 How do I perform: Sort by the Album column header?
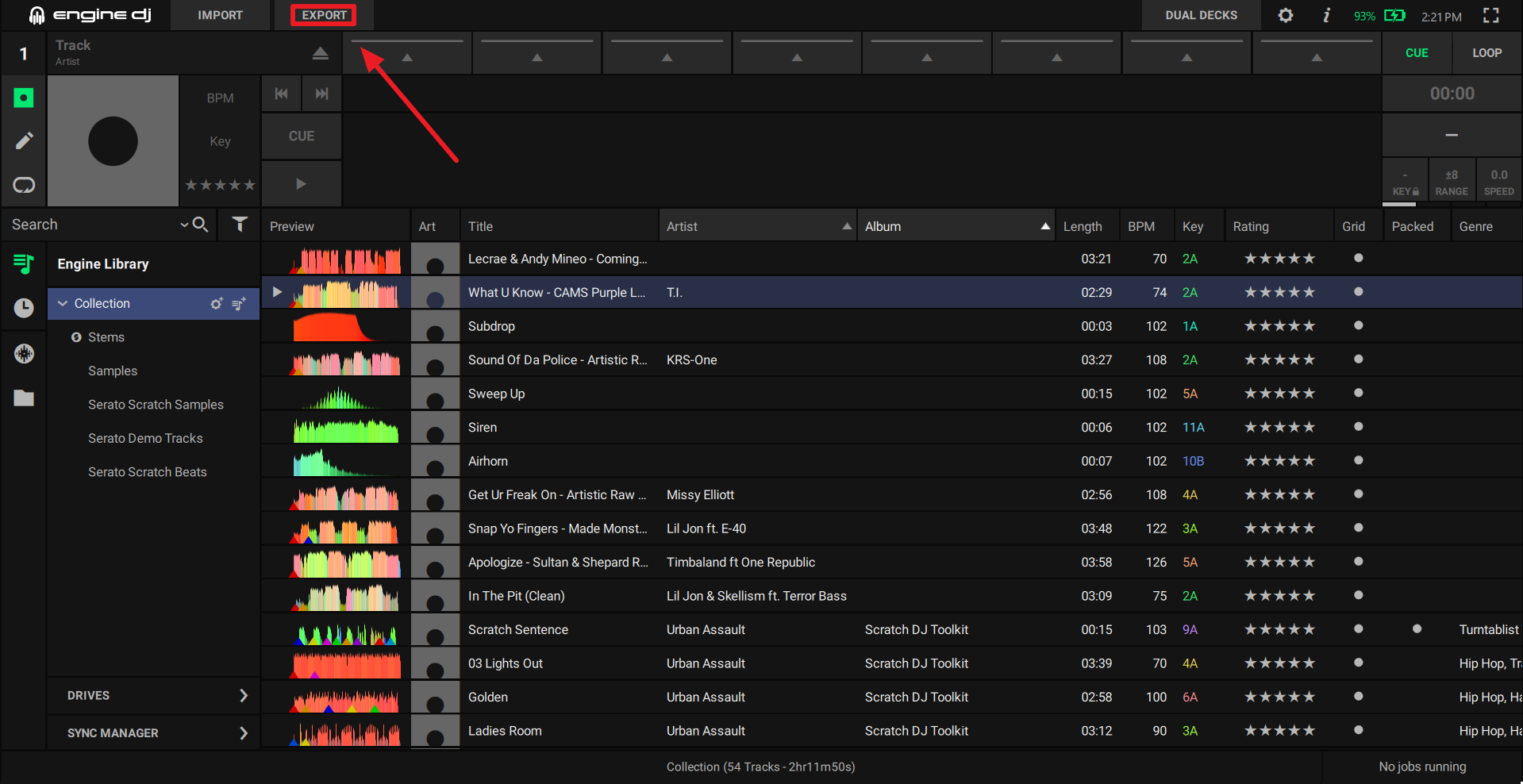click(956, 226)
